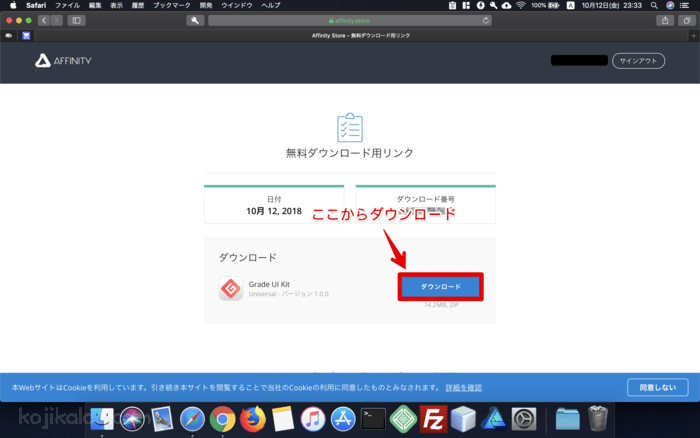Open the green diamond app in the Dock
The image size is (700, 438).
pyautogui.click(x=403, y=419)
